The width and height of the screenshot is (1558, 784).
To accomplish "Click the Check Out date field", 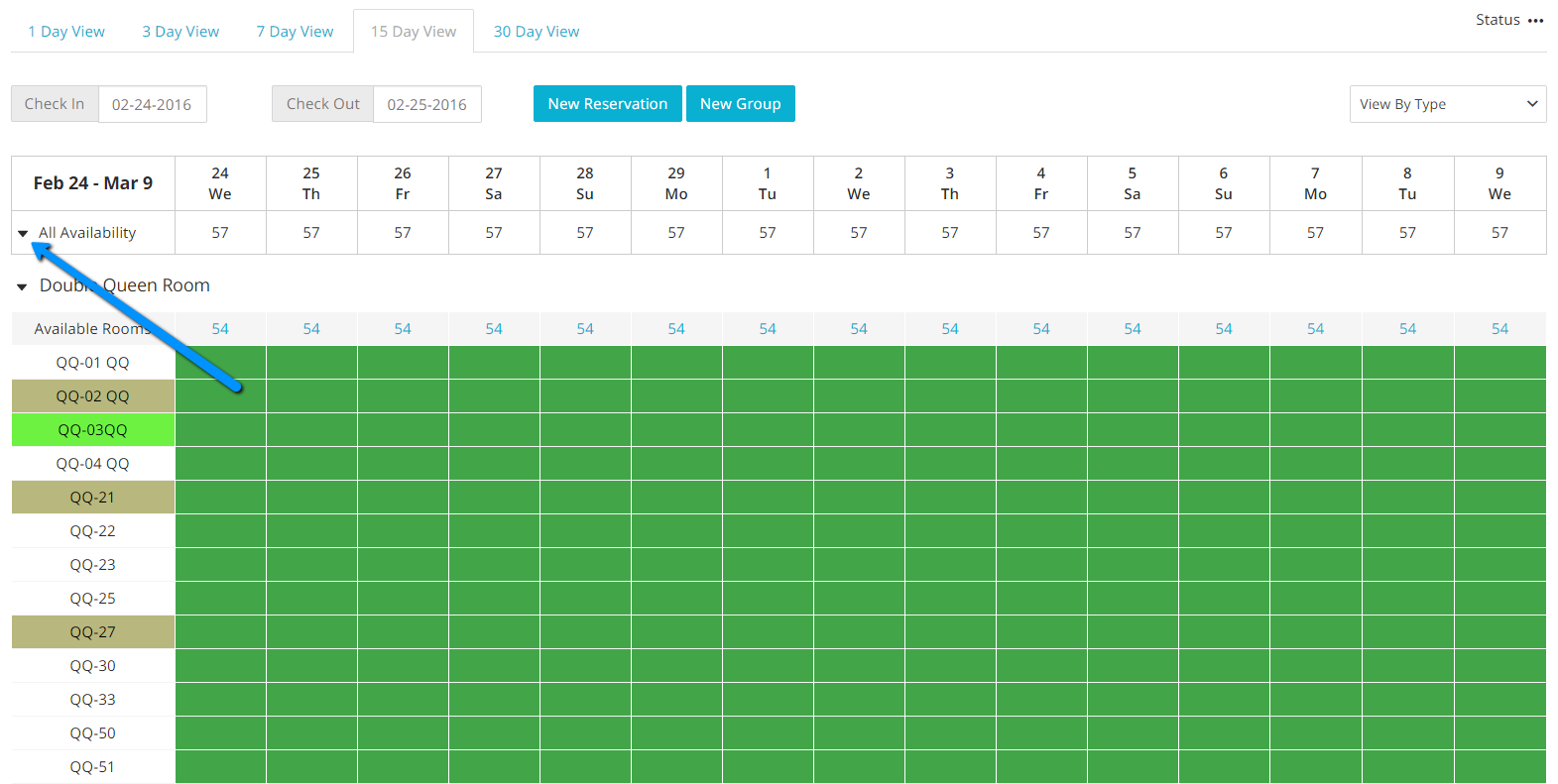I will coord(427,104).
